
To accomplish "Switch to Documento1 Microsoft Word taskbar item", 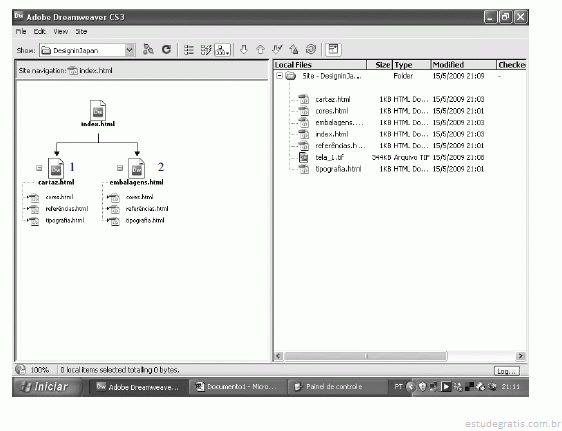I will [237, 387].
